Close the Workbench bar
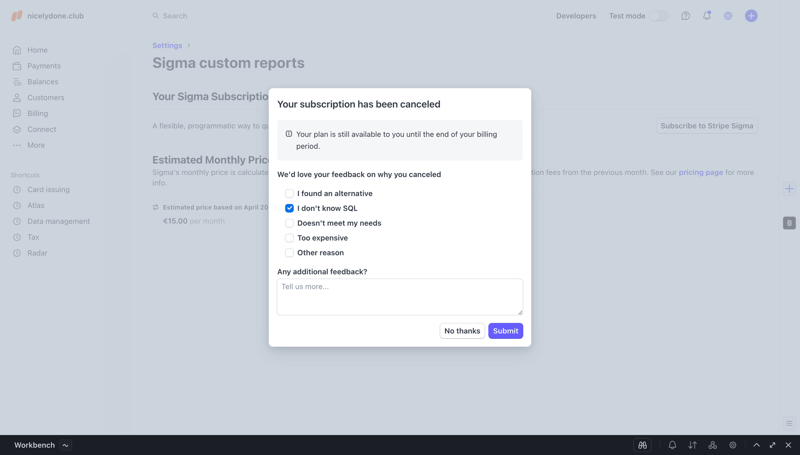The width and height of the screenshot is (800, 455). (x=788, y=445)
